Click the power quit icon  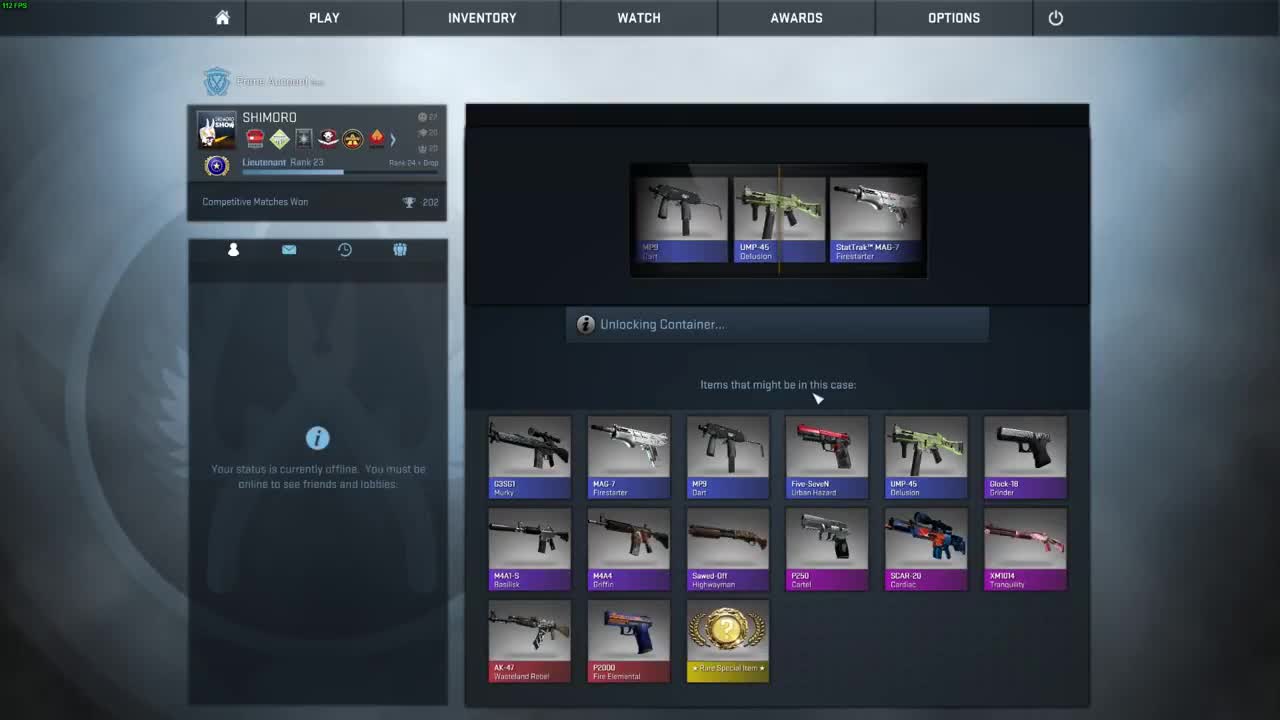(x=1055, y=18)
